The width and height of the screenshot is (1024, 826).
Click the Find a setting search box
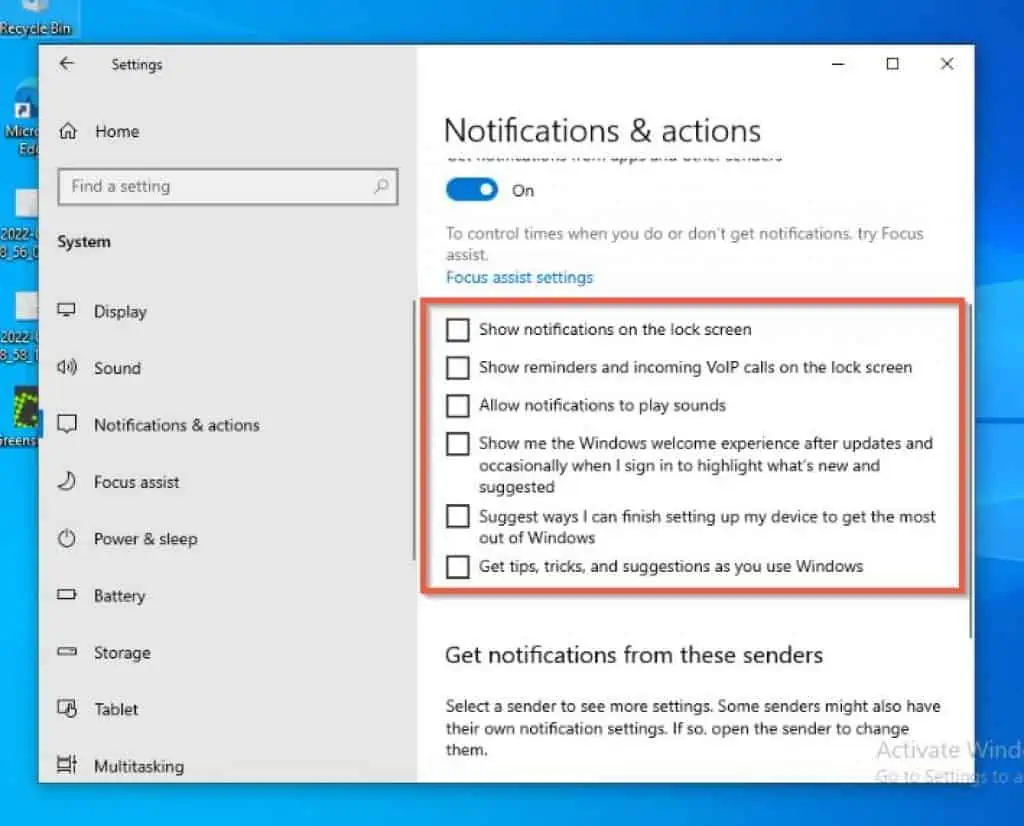pyautogui.click(x=220, y=186)
